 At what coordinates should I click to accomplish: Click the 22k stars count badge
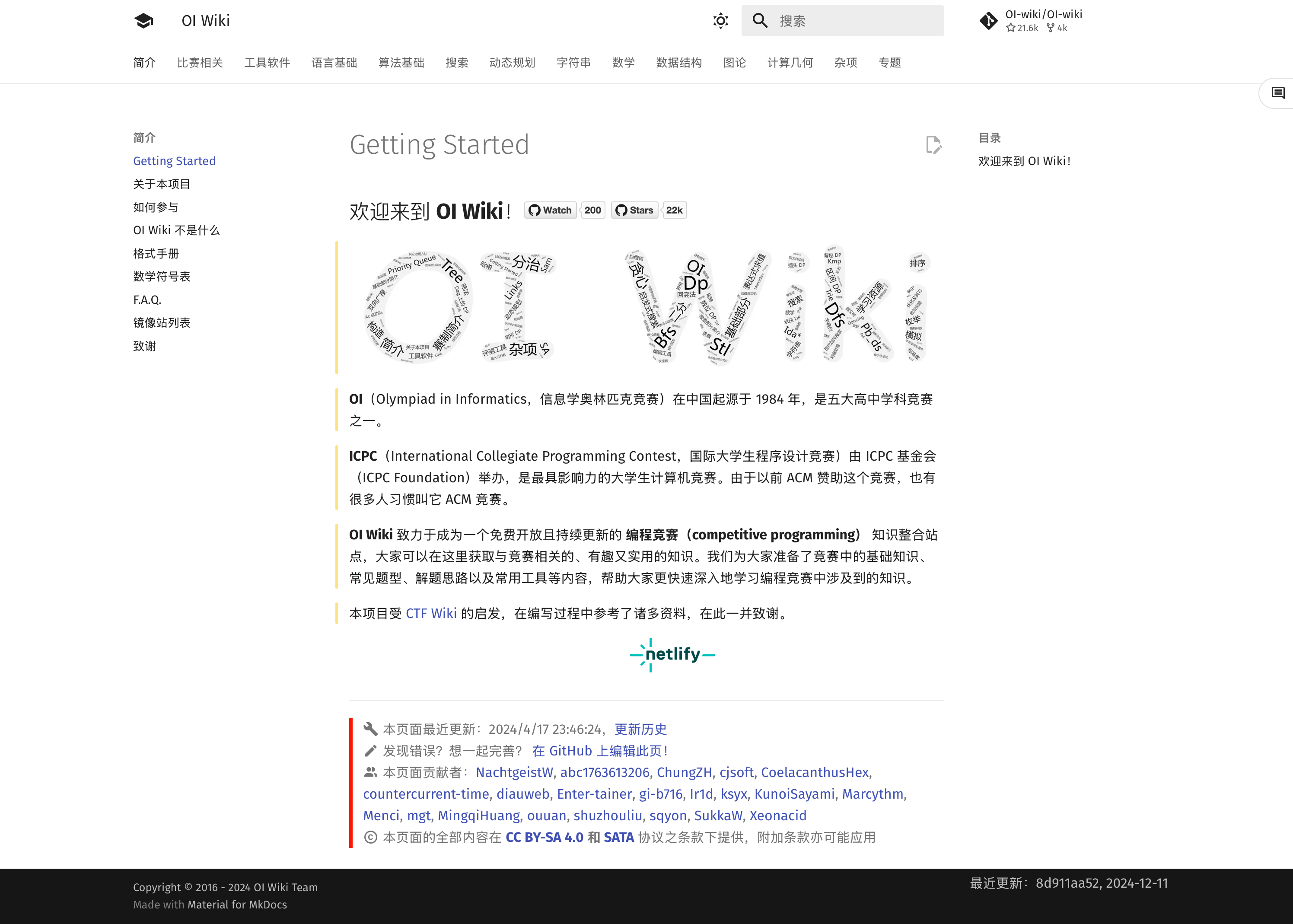point(675,210)
